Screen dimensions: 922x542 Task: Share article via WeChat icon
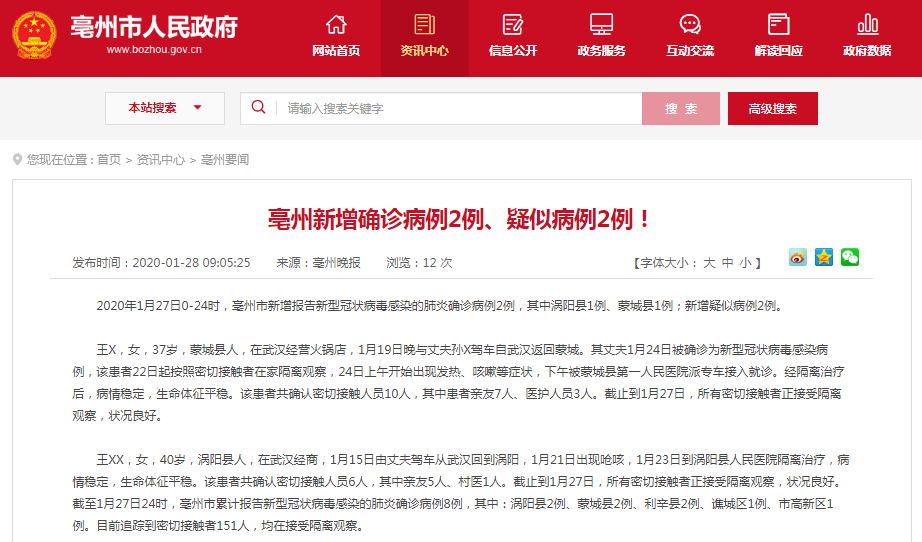coord(849,258)
